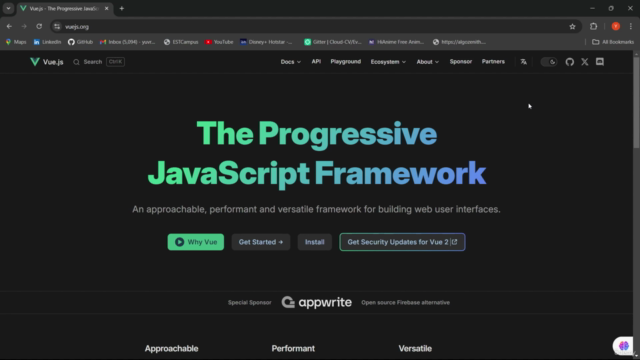Open the Chrome extensions puzzle icon
The width and height of the screenshot is (640, 360).
tap(593, 27)
